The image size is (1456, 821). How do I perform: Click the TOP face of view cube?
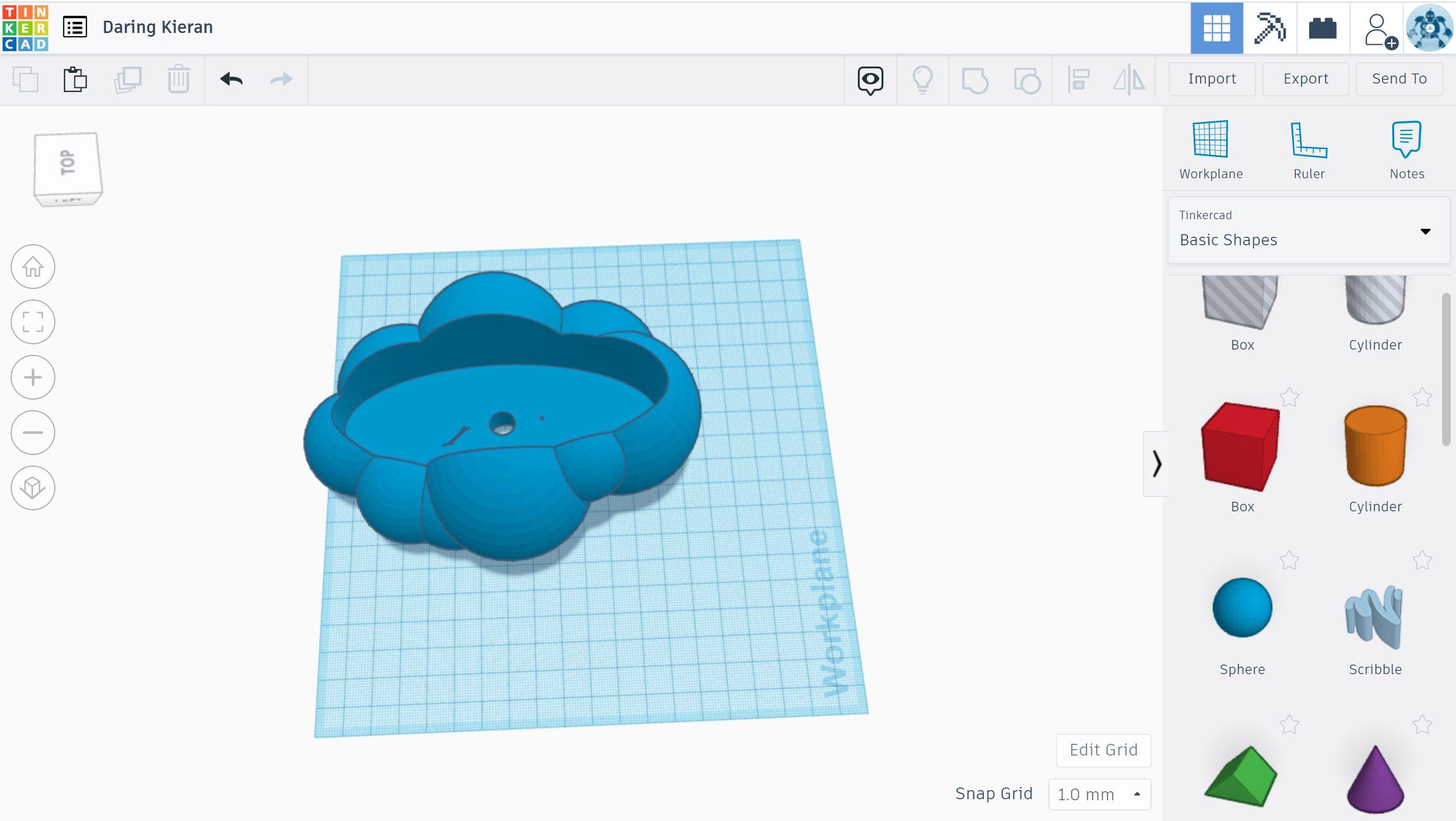[x=68, y=163]
